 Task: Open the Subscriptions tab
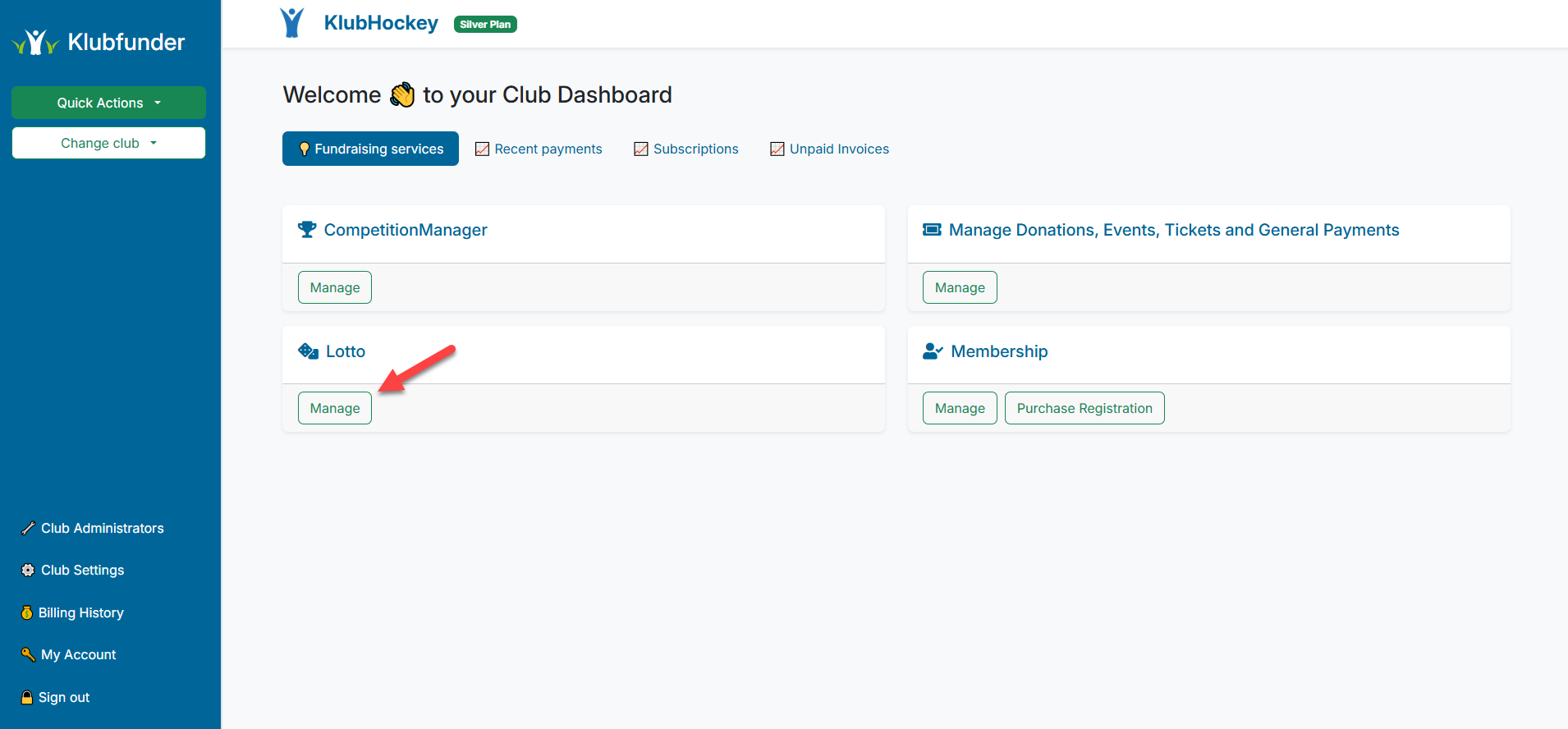(686, 149)
